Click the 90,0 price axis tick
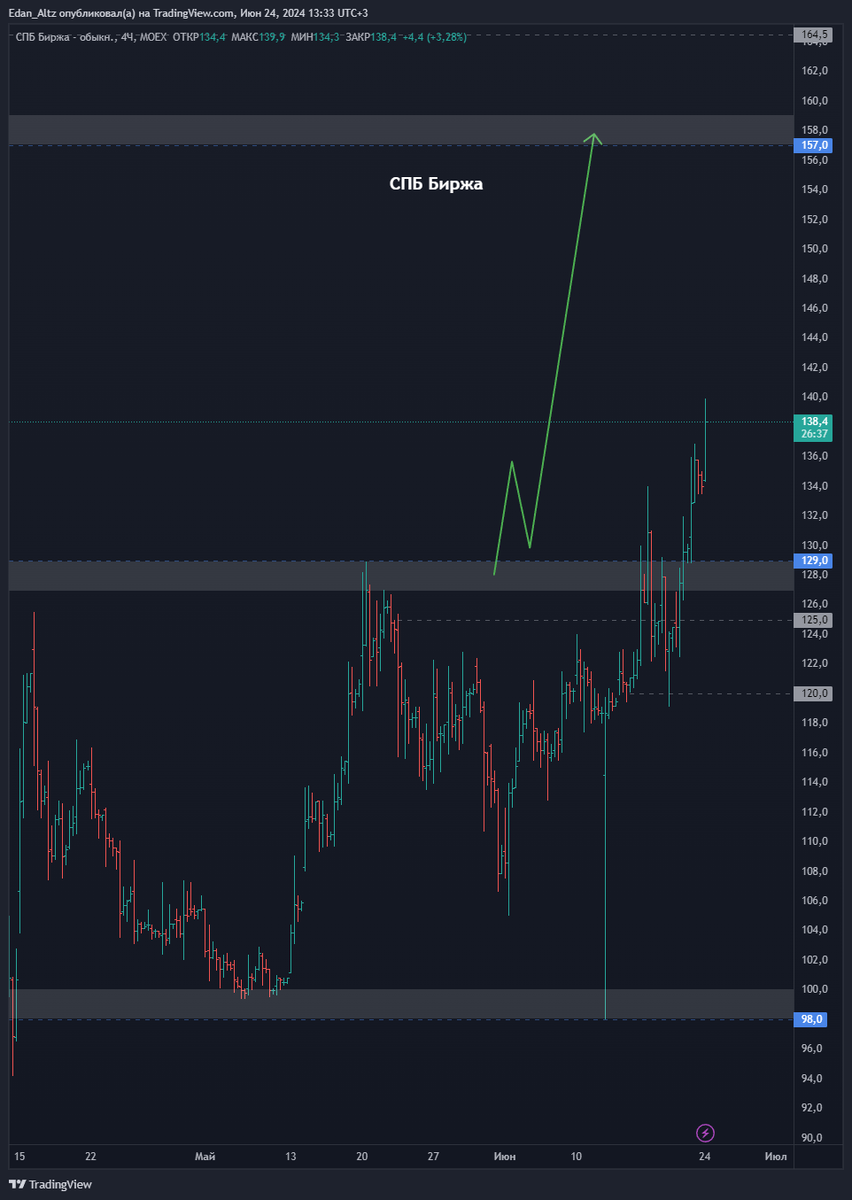The image size is (852, 1200). tap(811, 1137)
